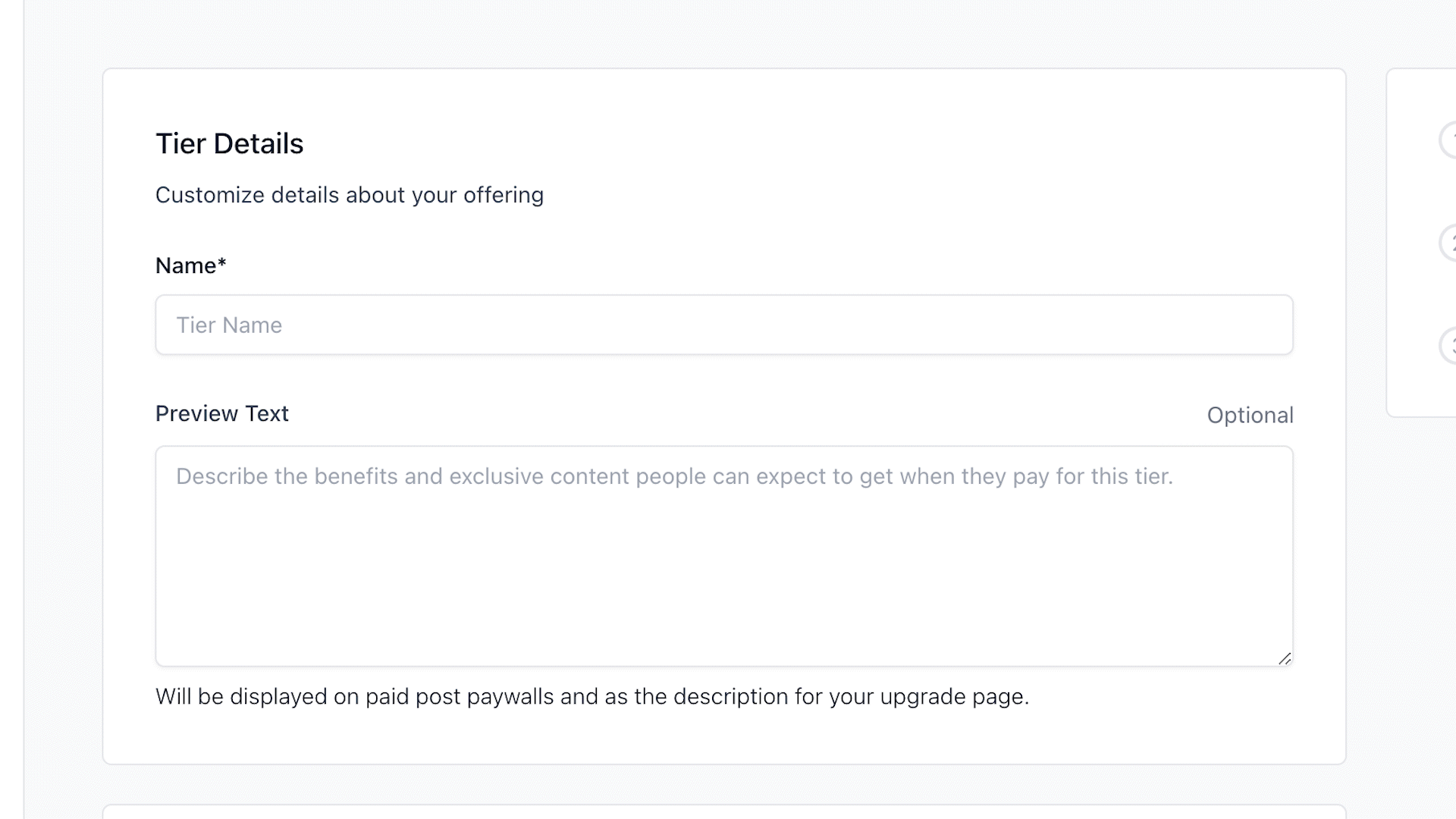Click the left sidebar edge strip

(11, 409)
